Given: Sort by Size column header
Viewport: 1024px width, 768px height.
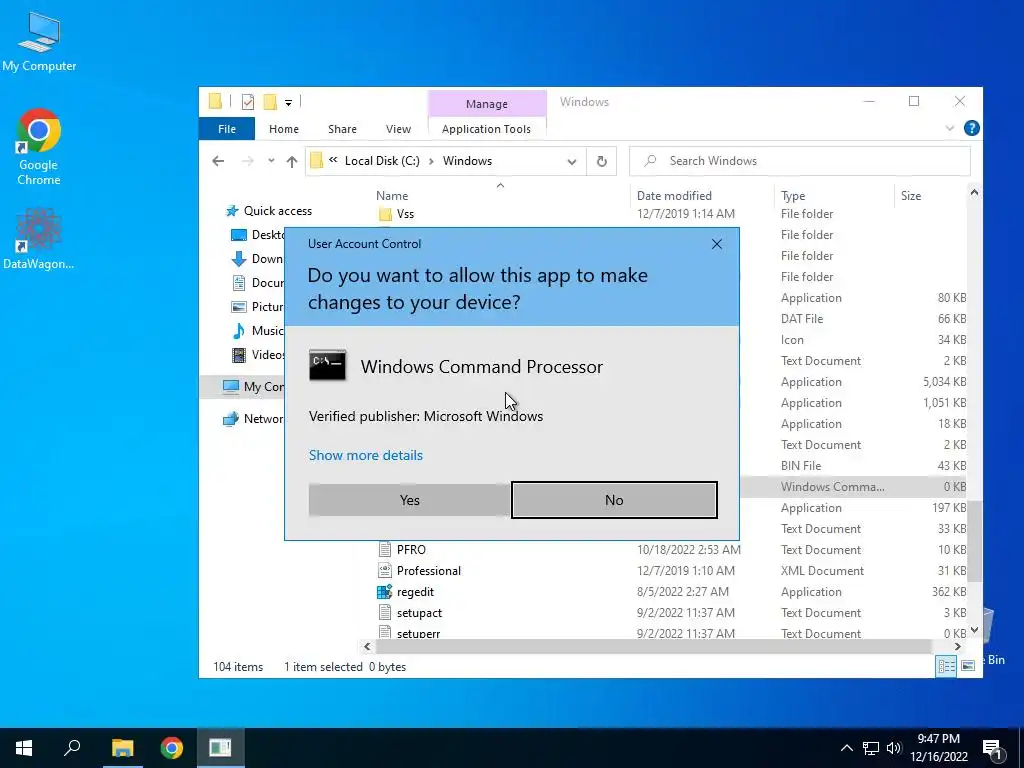Looking at the screenshot, I should click(911, 196).
